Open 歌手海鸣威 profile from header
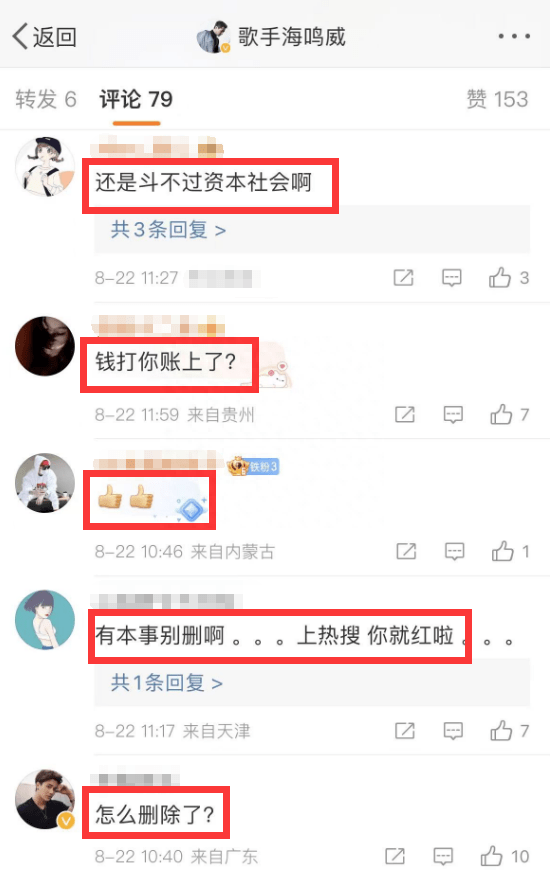This screenshot has width=553, height=871. tap(271, 37)
